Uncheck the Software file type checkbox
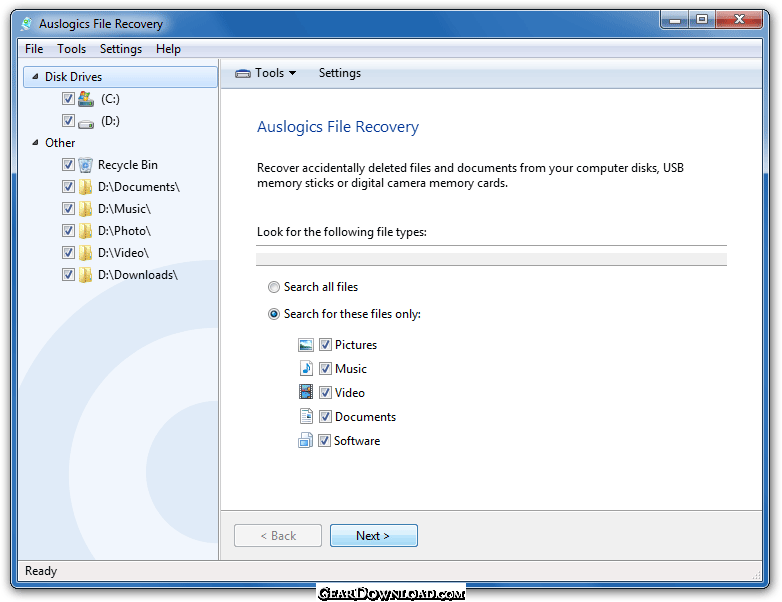This screenshot has width=782, height=602. pos(324,440)
